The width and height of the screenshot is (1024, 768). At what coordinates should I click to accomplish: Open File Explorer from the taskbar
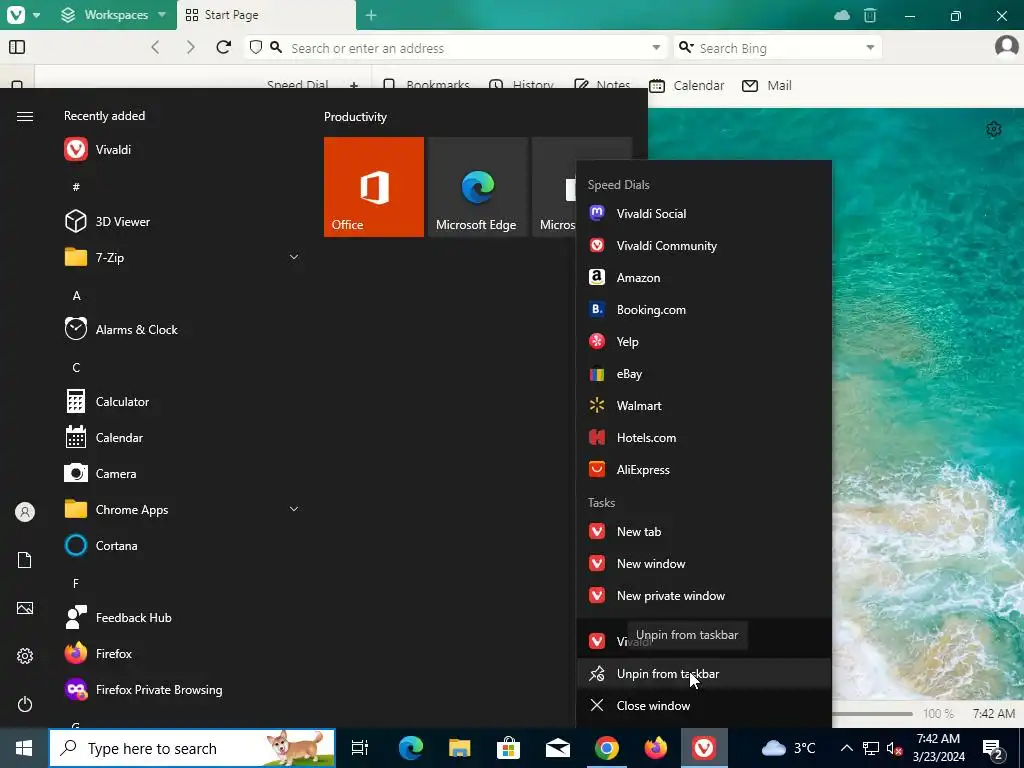[460, 748]
